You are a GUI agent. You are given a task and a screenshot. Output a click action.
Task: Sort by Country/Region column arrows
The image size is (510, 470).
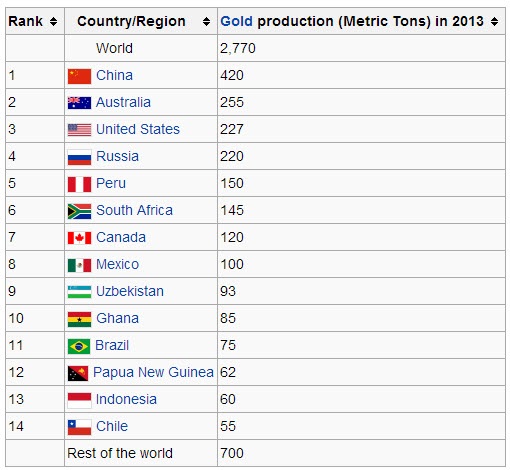tap(206, 22)
